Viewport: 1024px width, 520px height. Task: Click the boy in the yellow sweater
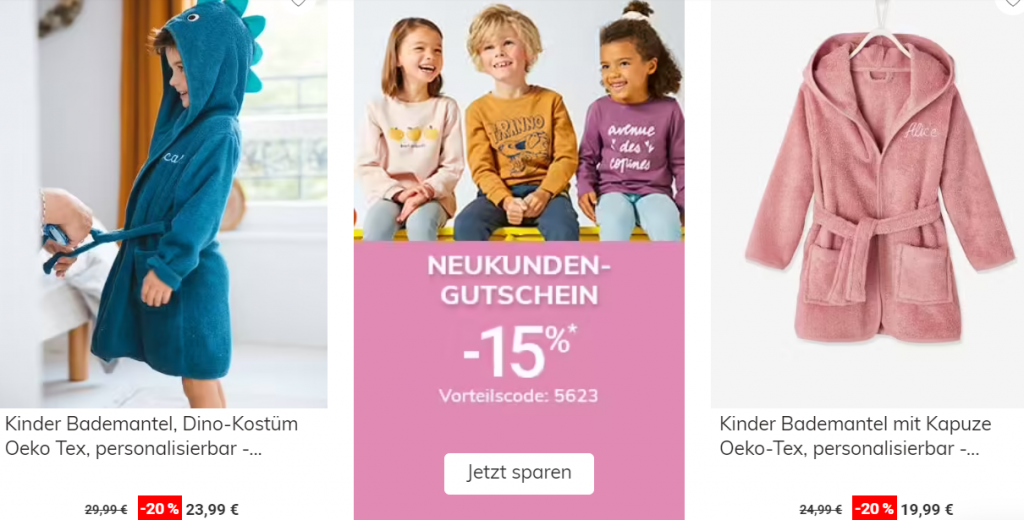[516, 124]
